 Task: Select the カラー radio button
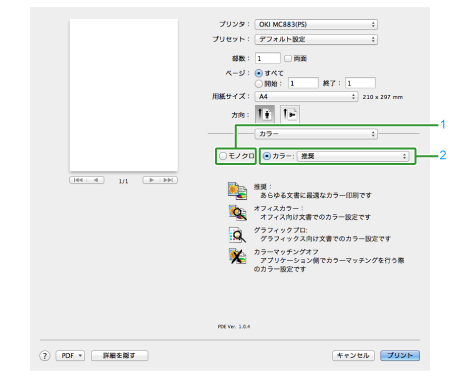click(267, 156)
